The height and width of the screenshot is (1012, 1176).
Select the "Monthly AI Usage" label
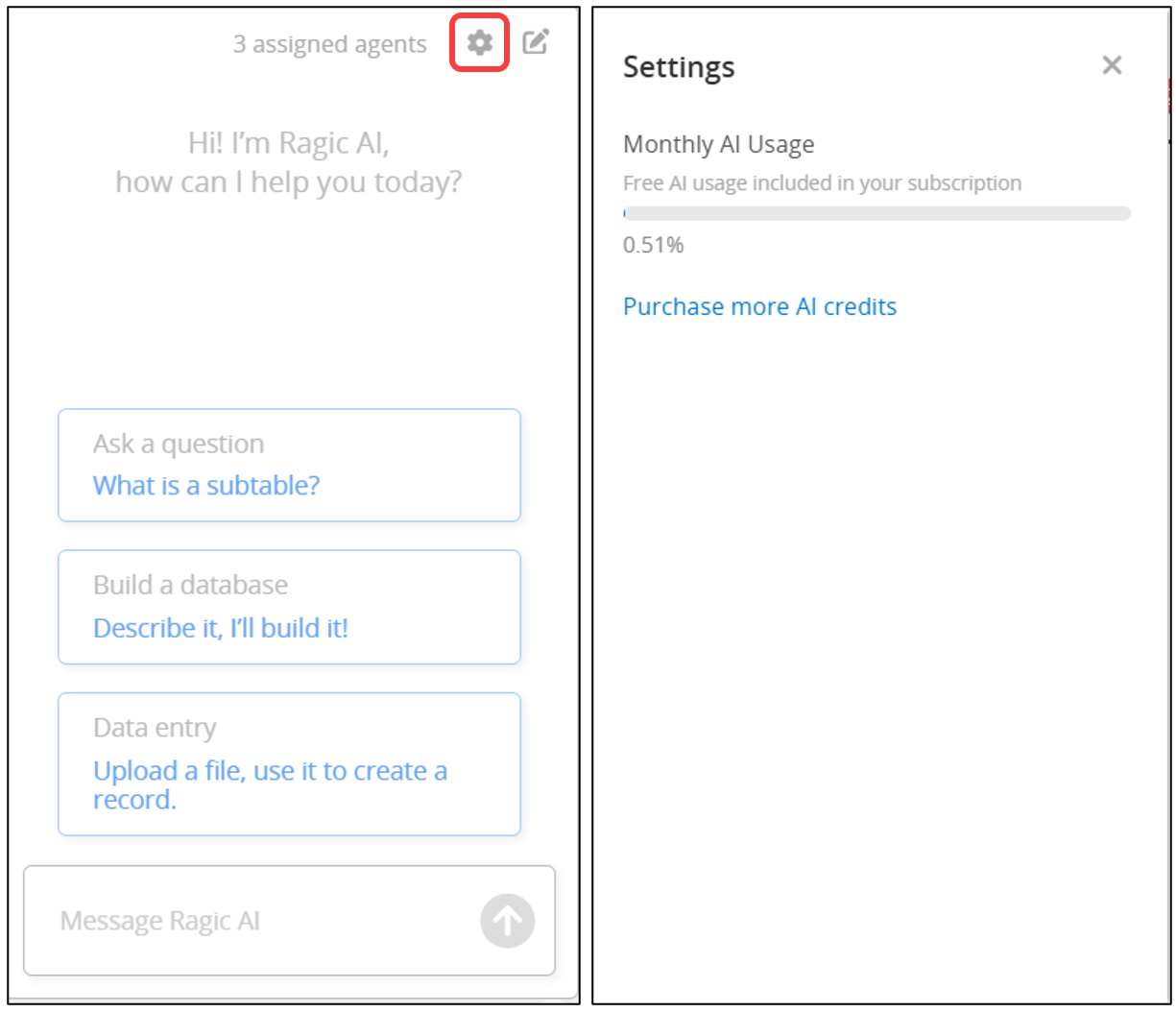[718, 145]
